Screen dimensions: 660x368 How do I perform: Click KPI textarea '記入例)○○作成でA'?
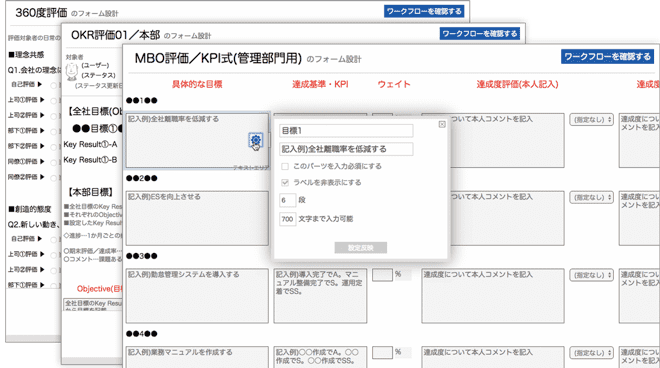320,357
